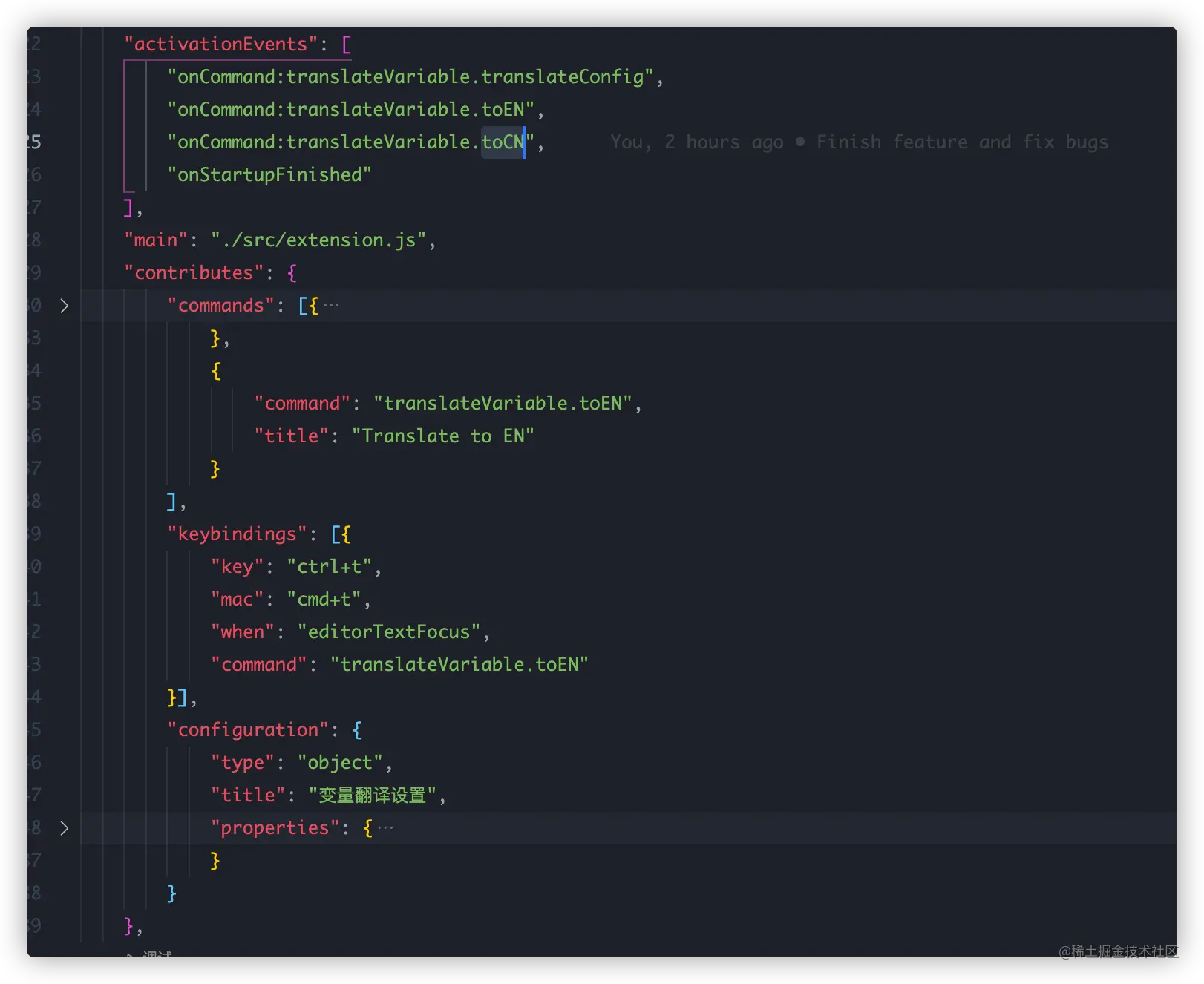
Task: Click the "type" property name
Action: (x=242, y=763)
